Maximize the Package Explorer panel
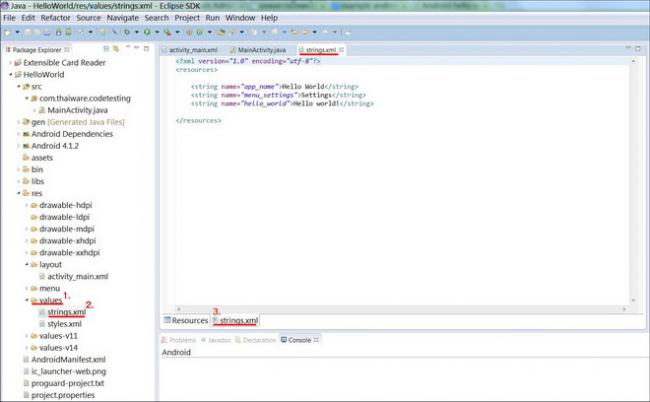The width and height of the screenshot is (650, 402). coord(146,48)
